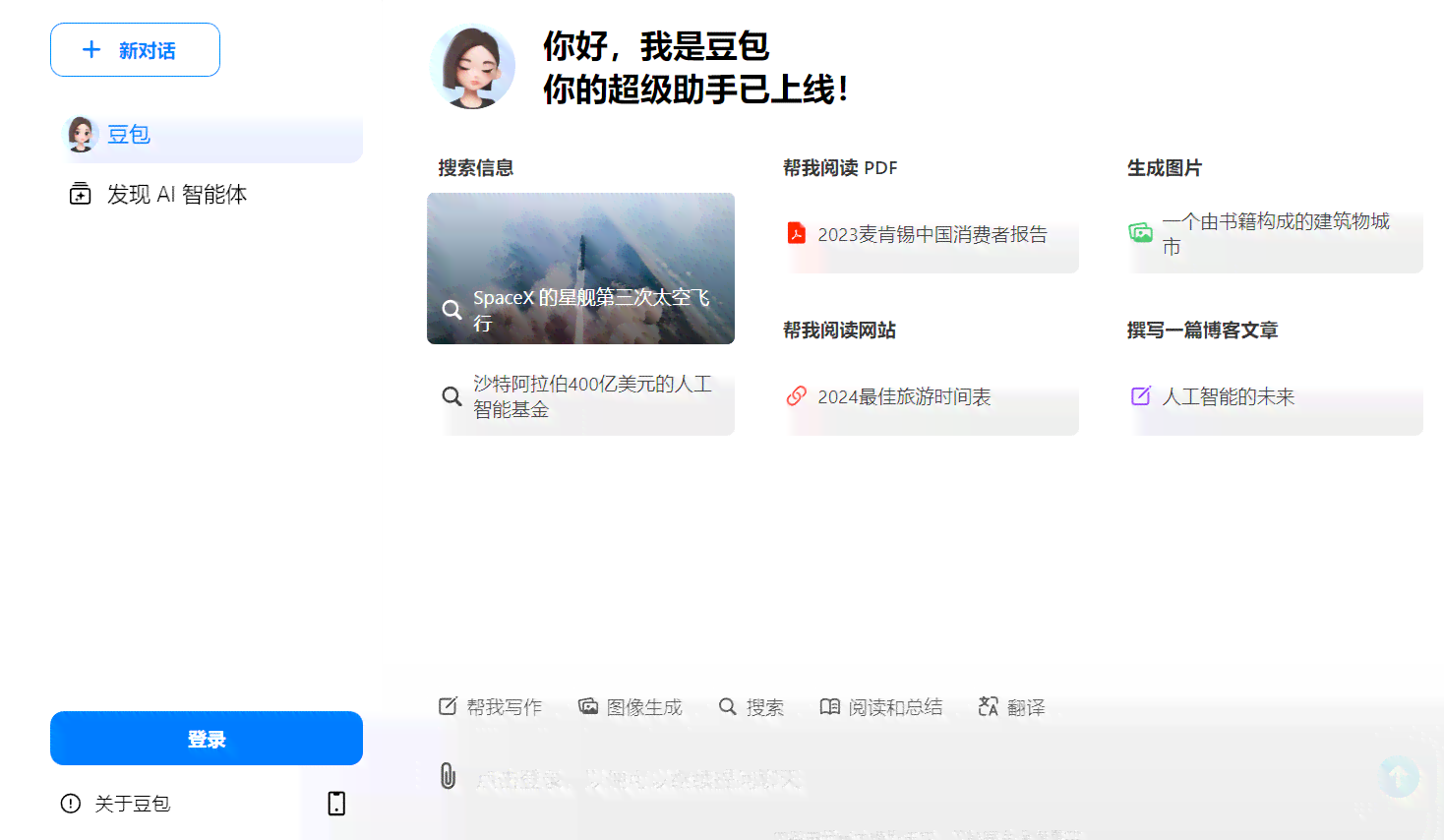Start a new chat with 新对话 button
Viewport: 1444px width, 840px height.
click(135, 50)
